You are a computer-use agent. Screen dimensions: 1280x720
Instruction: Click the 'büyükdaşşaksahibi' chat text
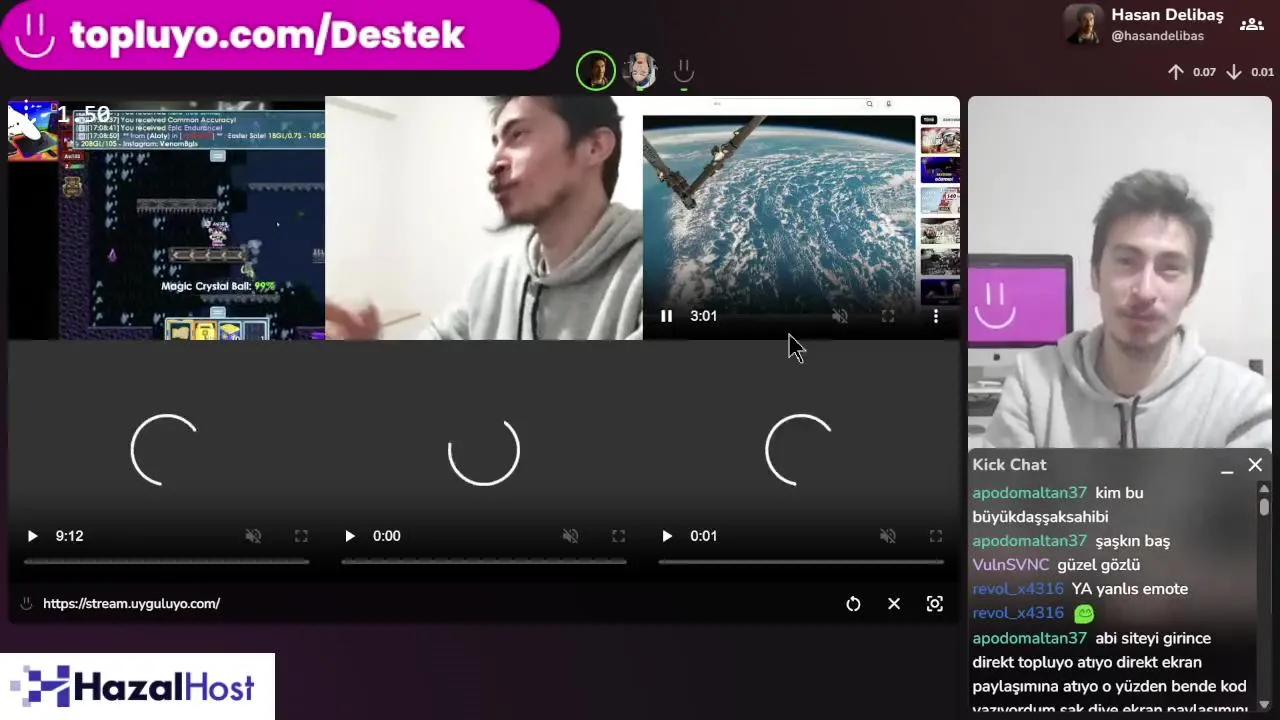coord(1040,517)
